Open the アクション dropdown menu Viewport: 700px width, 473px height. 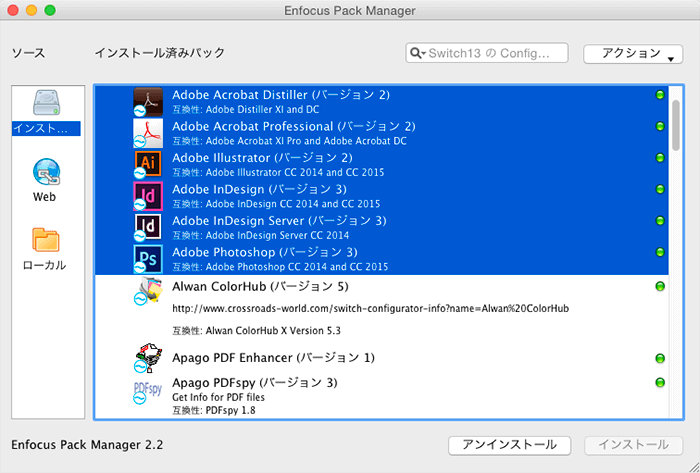(633, 54)
